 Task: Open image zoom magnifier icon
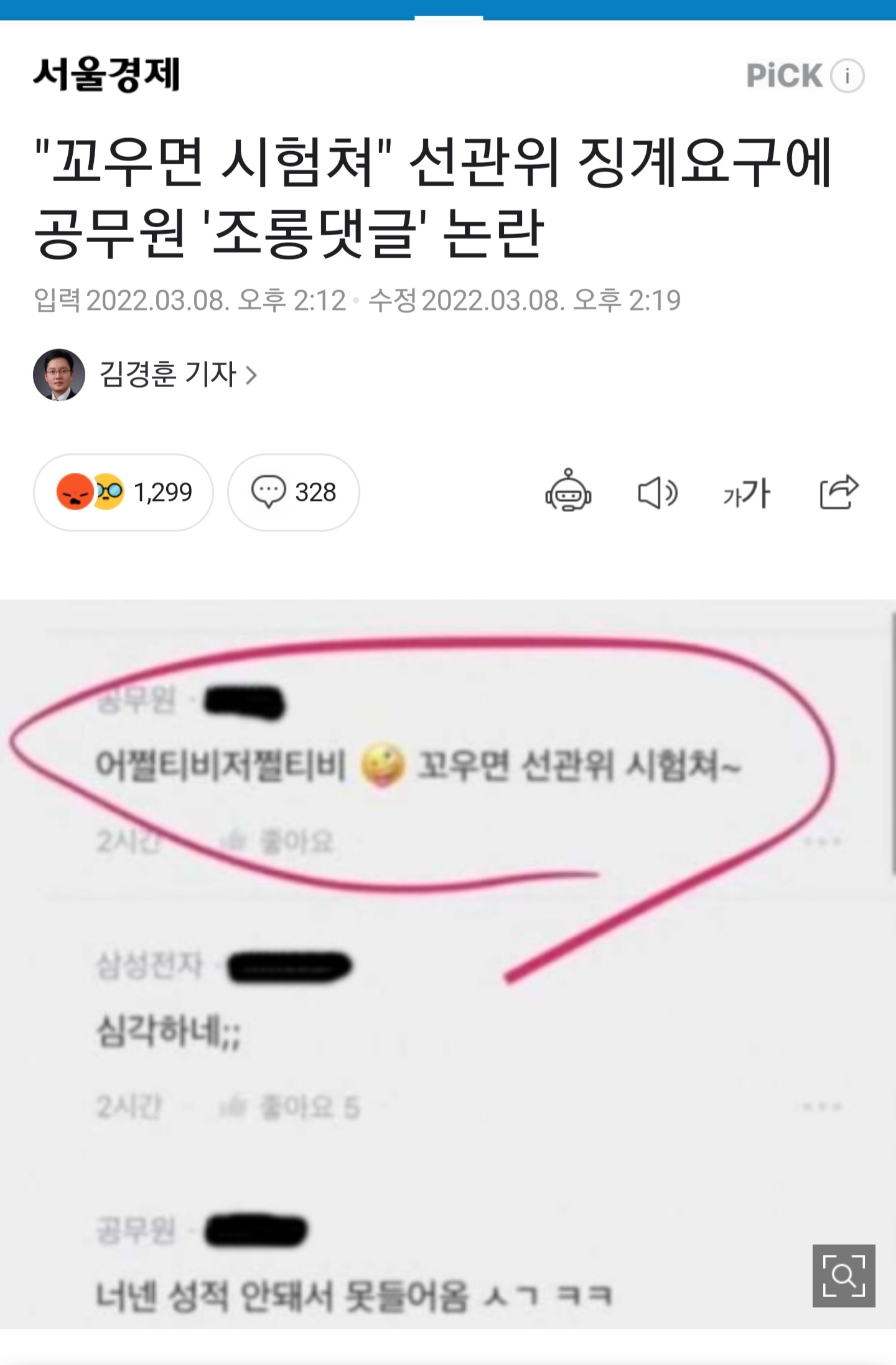click(x=844, y=1276)
